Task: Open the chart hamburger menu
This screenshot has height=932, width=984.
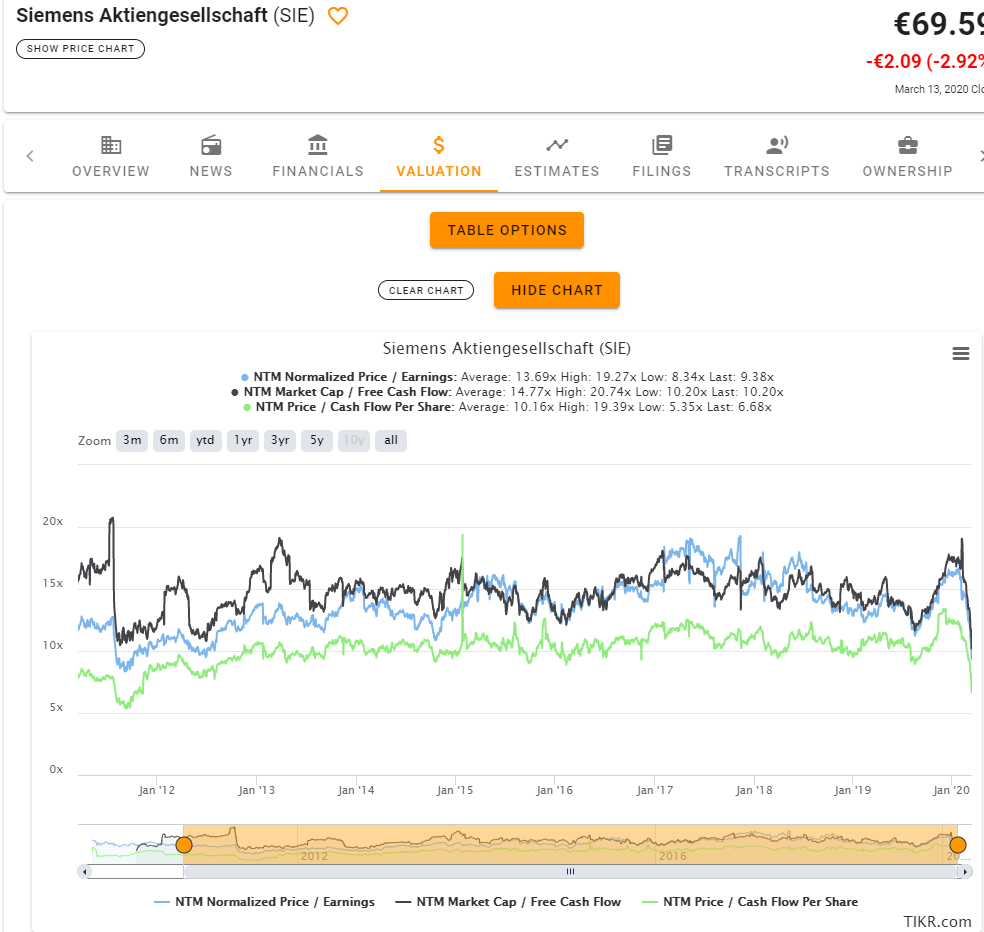Action: pyautogui.click(x=961, y=353)
